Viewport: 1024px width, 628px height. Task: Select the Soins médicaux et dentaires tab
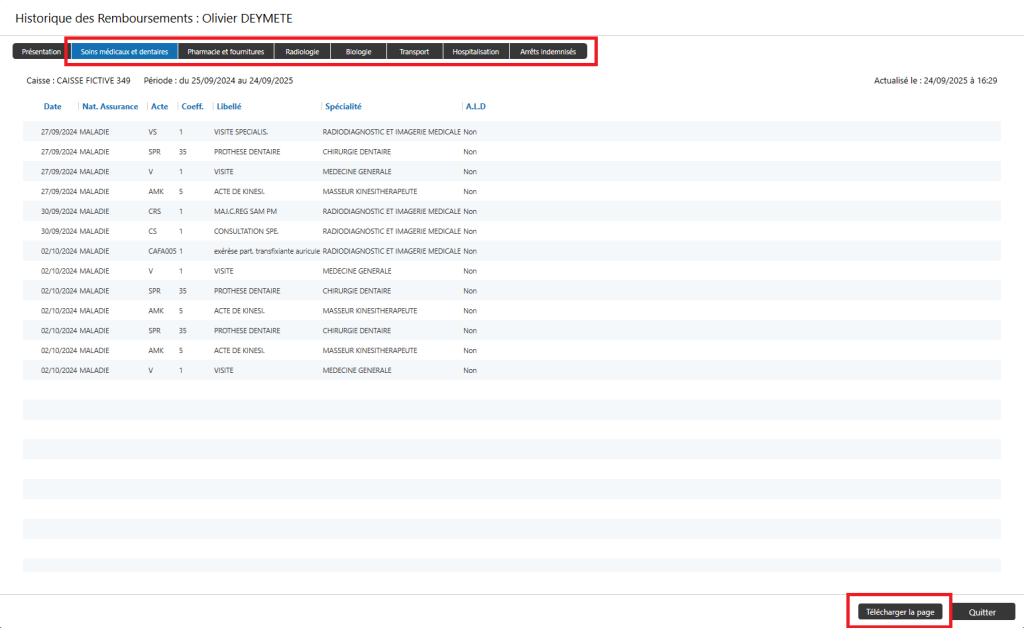click(124, 51)
